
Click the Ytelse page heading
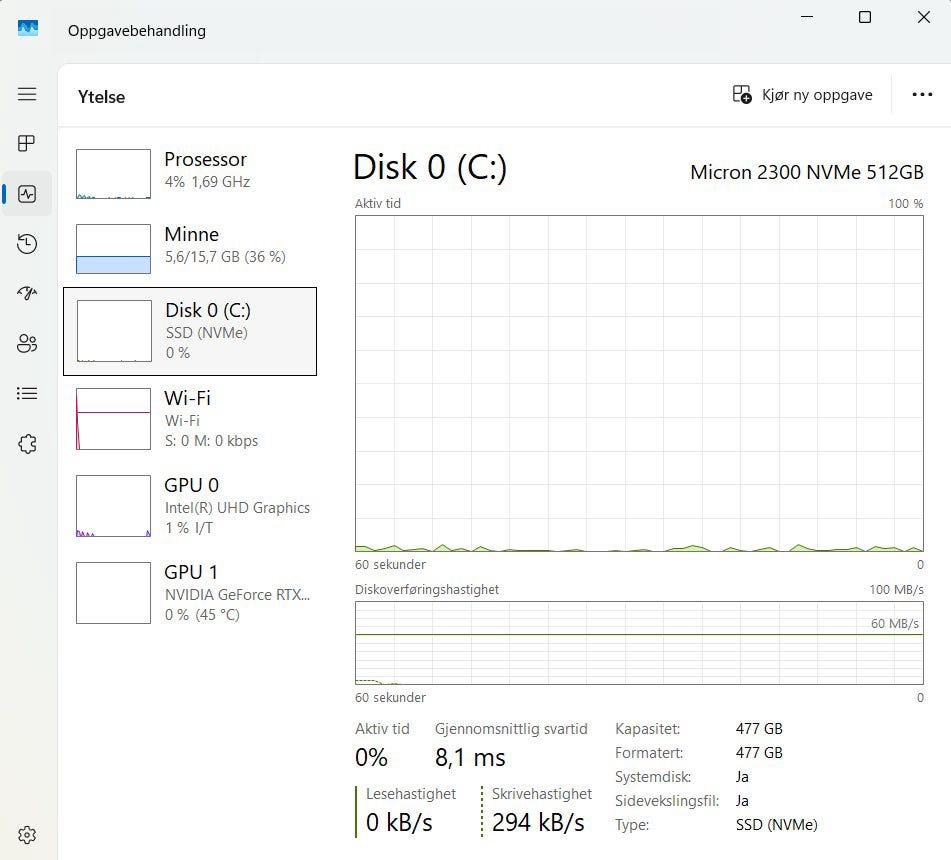(x=101, y=97)
